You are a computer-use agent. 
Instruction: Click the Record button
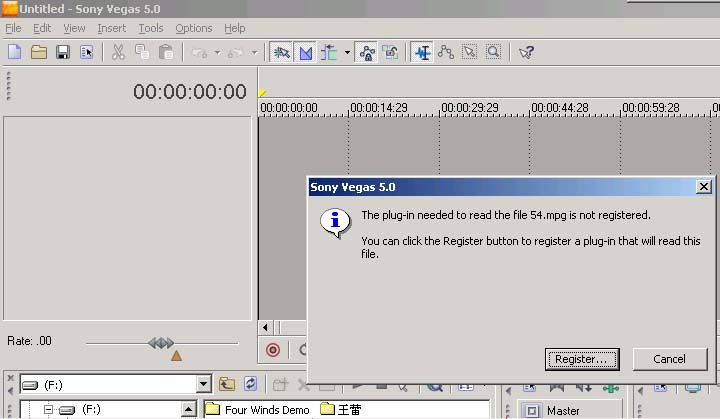tap(273, 350)
